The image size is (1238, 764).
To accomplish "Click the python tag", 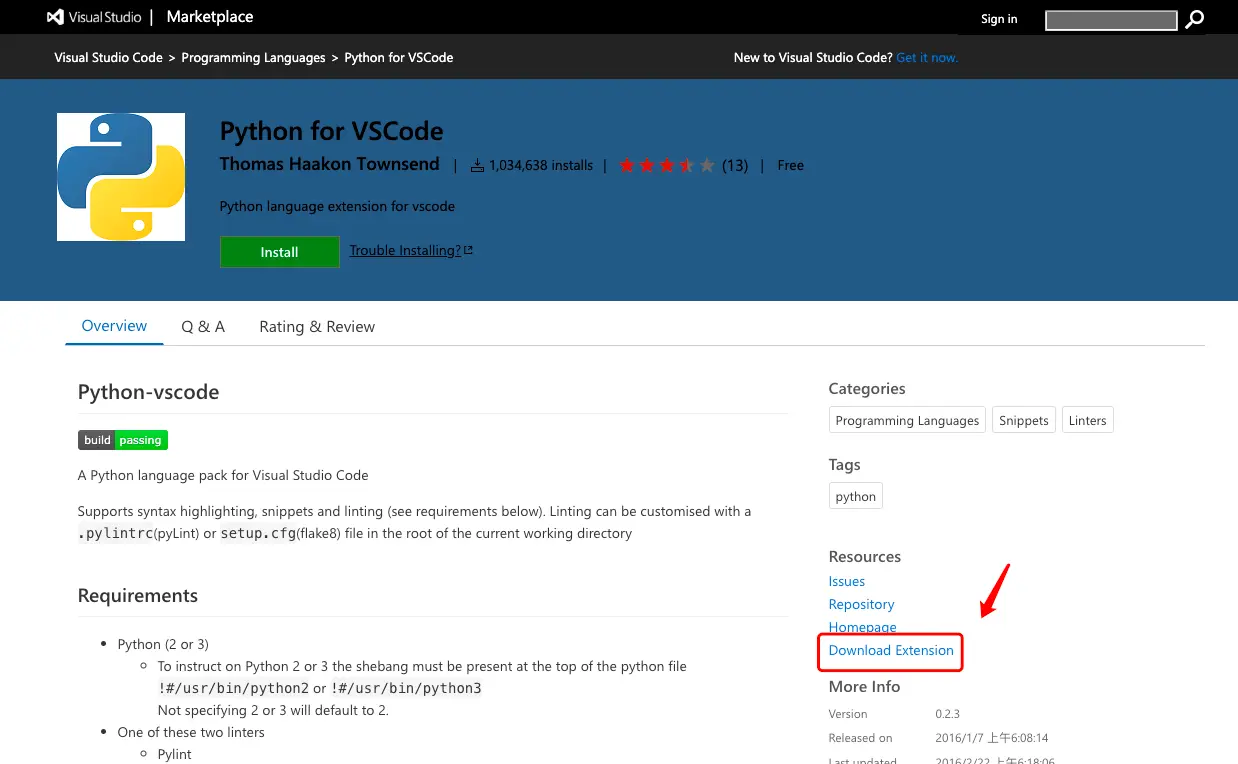I will tap(855, 496).
